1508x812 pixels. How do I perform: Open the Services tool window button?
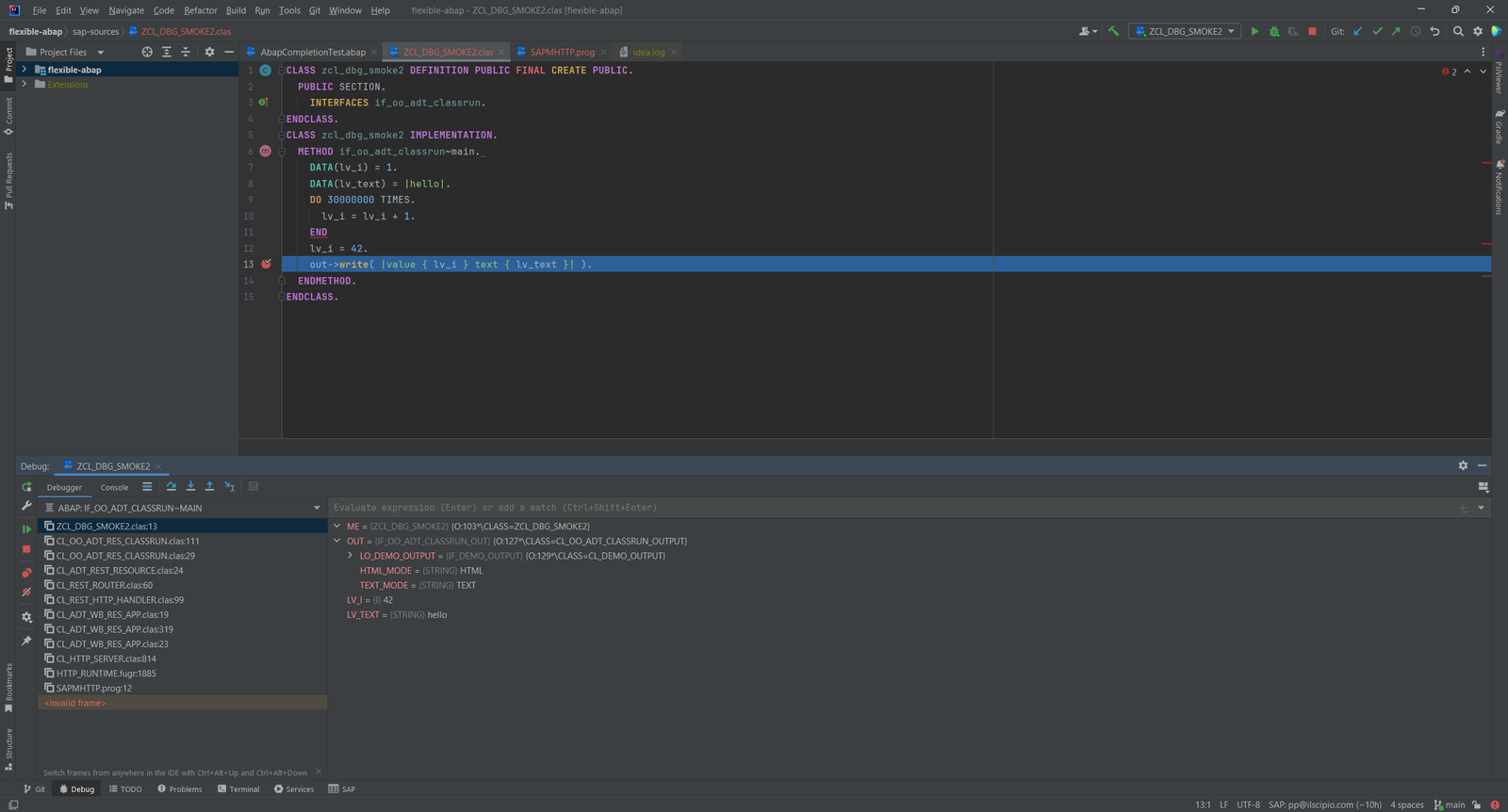click(294, 789)
